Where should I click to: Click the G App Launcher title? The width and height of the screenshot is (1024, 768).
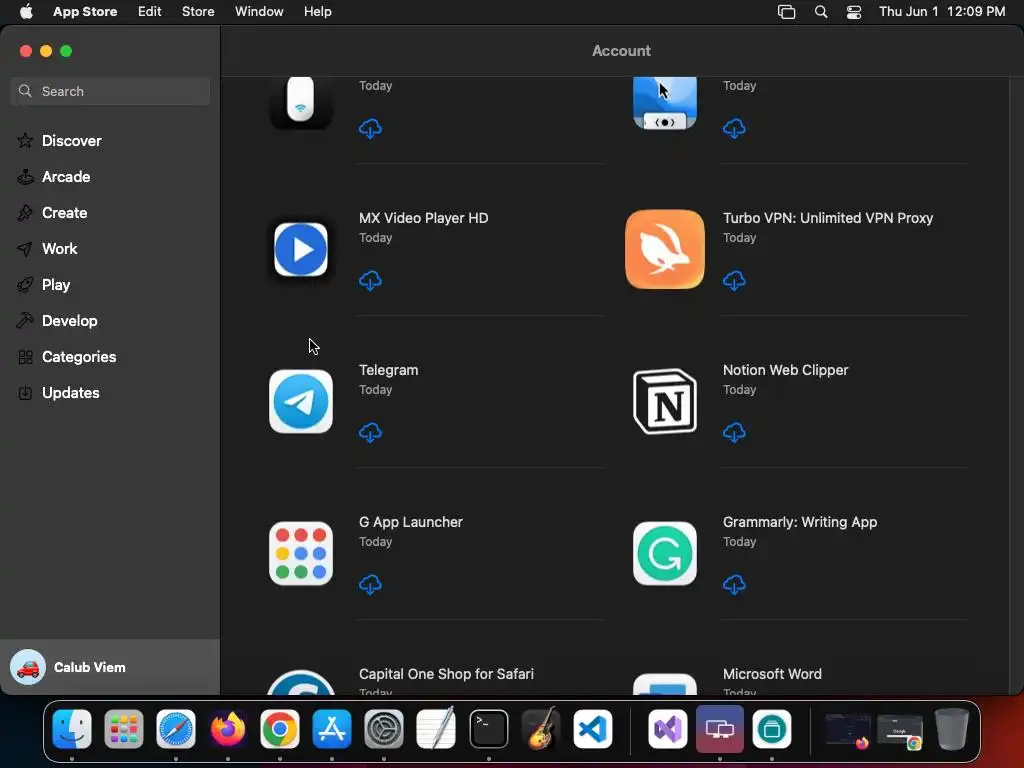click(x=411, y=522)
